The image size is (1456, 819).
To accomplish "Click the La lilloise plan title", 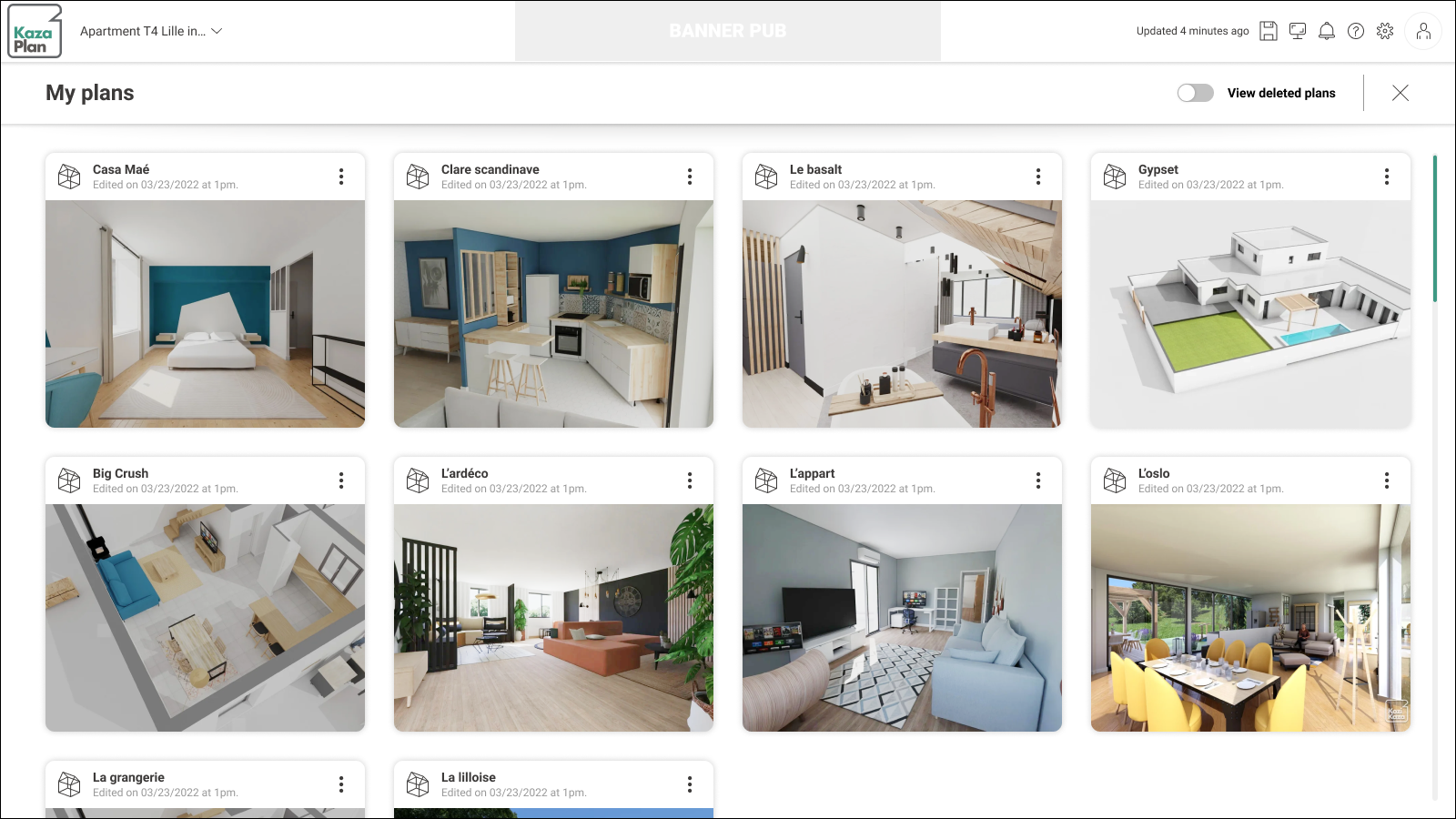I will (469, 777).
